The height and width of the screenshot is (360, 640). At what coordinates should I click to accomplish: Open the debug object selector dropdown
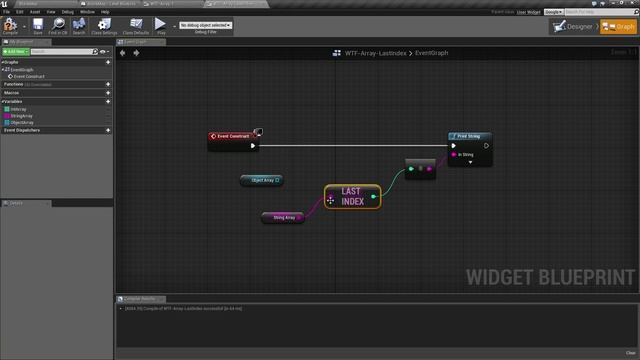(x=206, y=25)
